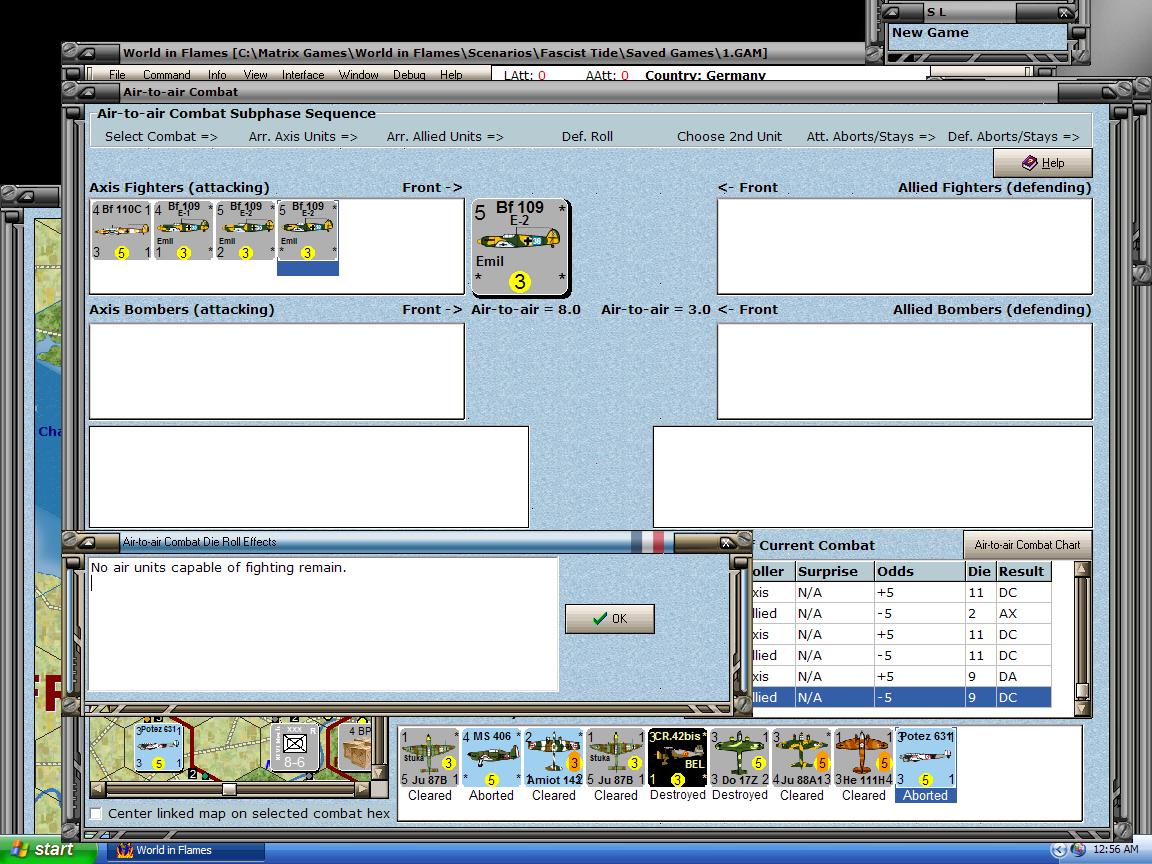
Task: Click the French flag icon in dialog title bar
Action: pyautogui.click(x=647, y=542)
